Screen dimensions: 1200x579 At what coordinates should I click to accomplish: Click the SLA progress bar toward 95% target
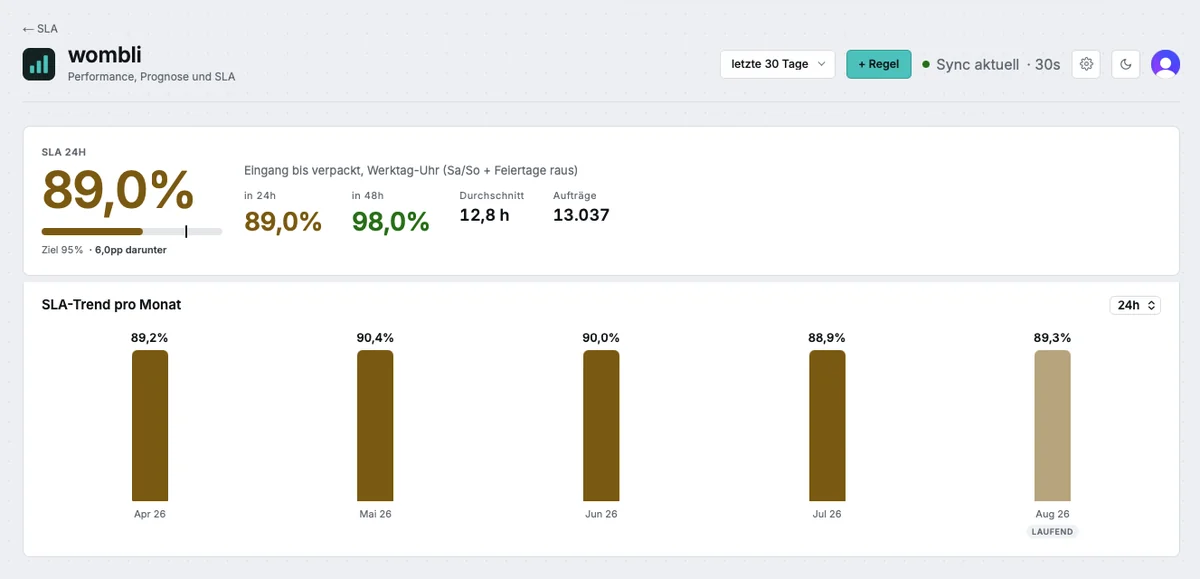(x=132, y=231)
